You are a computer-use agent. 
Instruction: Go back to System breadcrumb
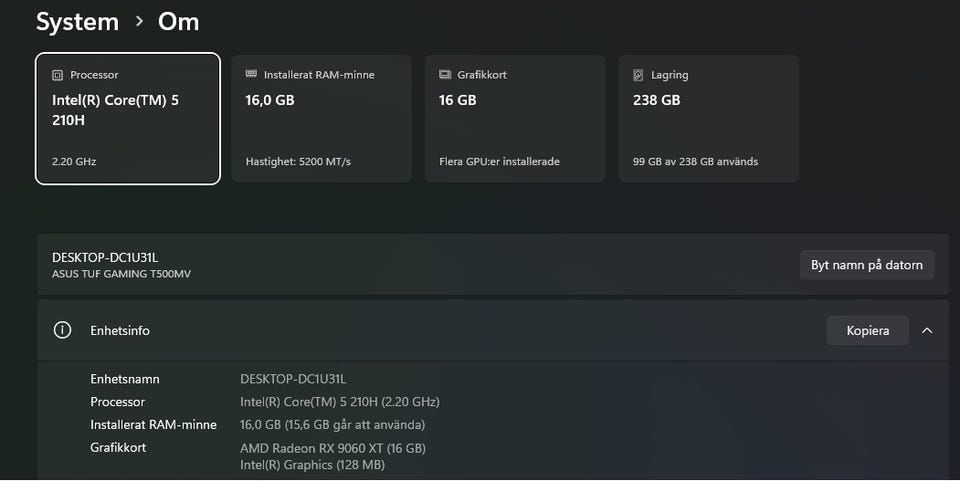[77, 22]
